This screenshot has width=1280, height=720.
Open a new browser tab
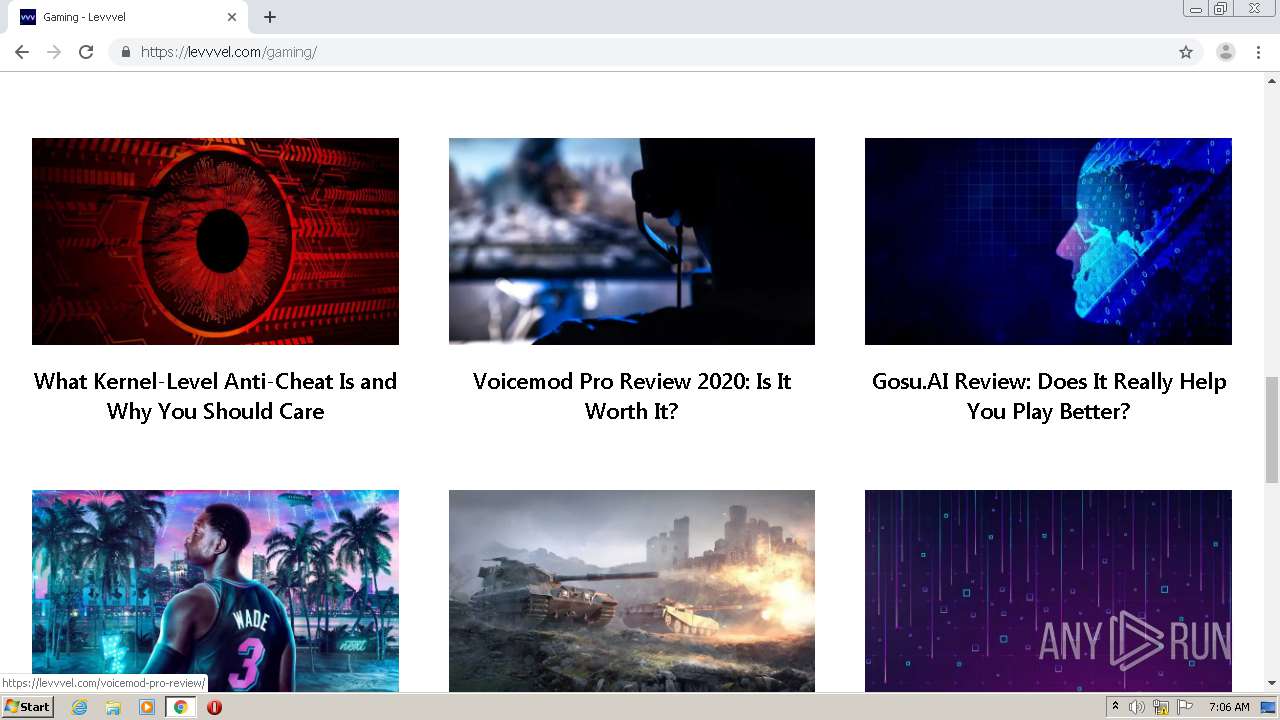(270, 17)
